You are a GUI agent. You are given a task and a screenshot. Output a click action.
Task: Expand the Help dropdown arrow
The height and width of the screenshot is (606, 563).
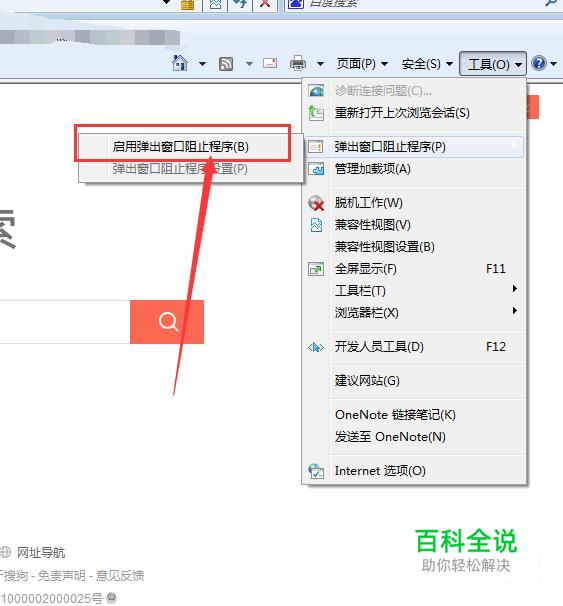click(554, 64)
